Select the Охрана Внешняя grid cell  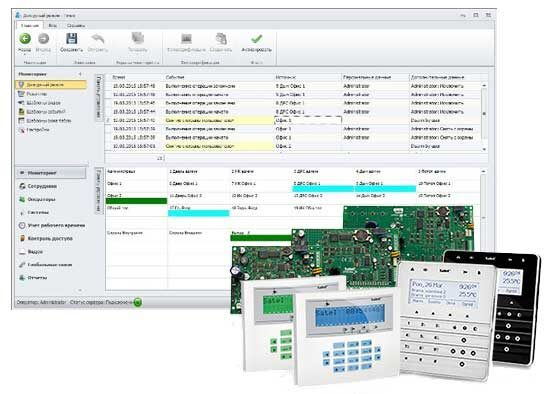tap(199, 235)
